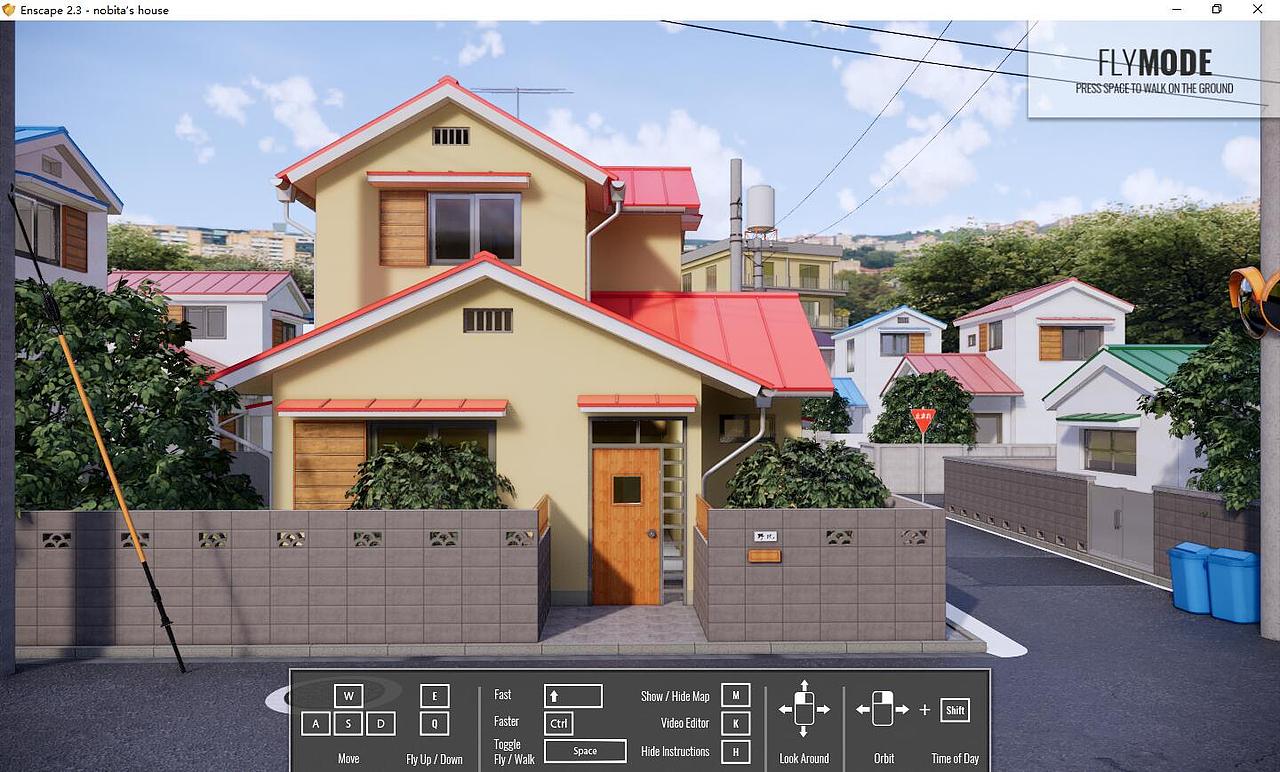
Task: Click the H key icon to hide instructions
Action: click(x=735, y=751)
